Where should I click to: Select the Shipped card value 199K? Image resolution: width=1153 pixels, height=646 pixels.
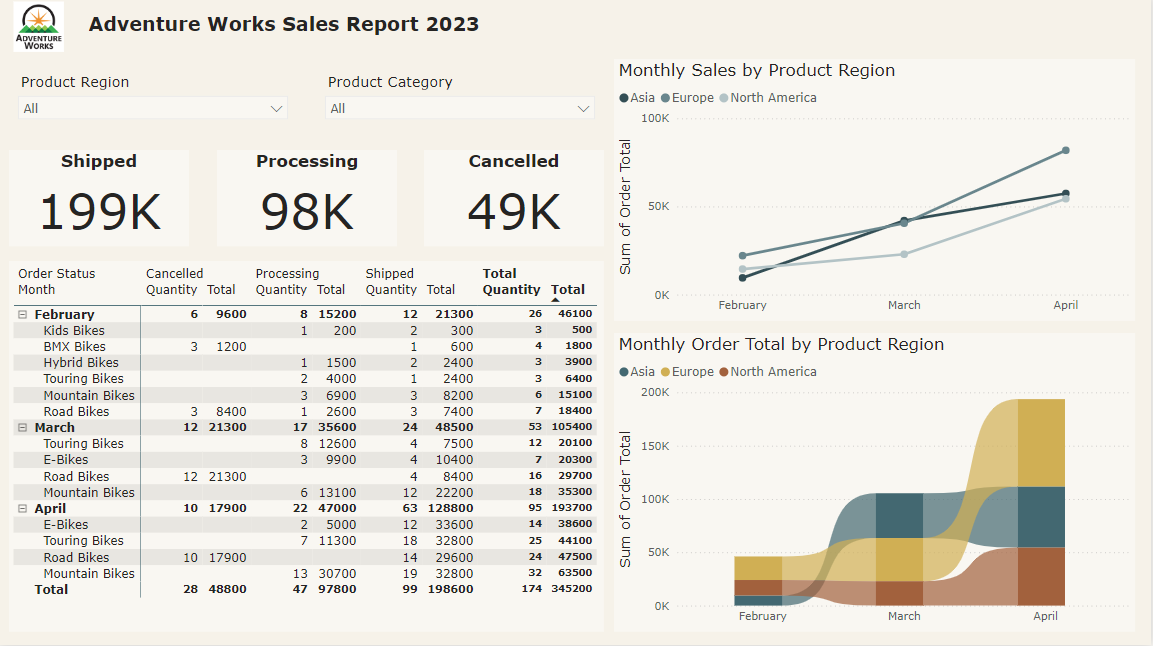point(99,212)
